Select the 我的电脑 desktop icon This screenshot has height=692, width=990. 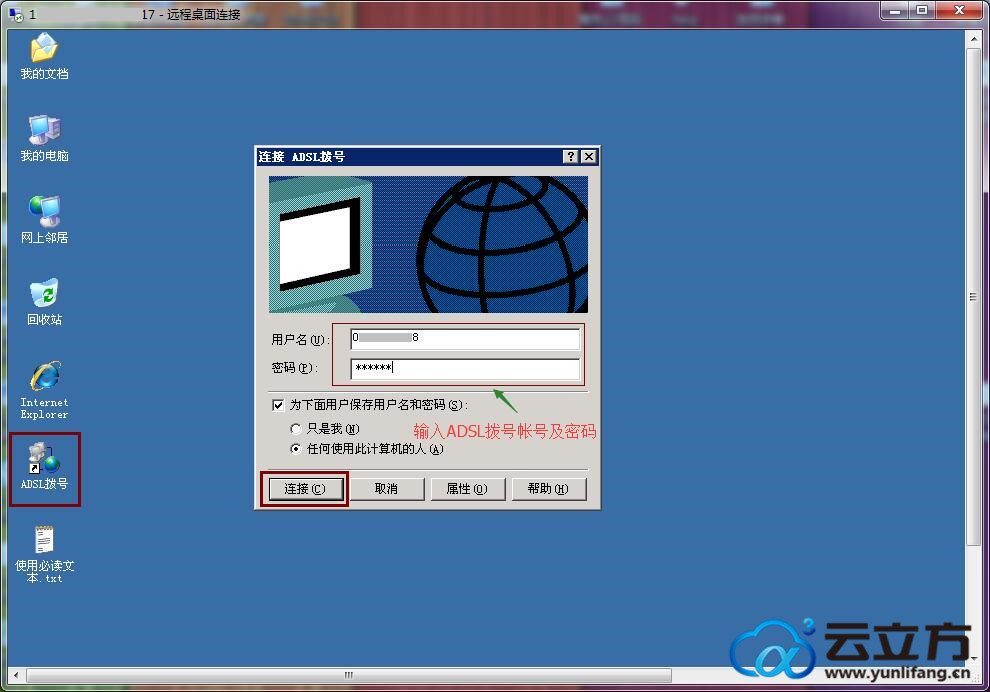point(44,138)
